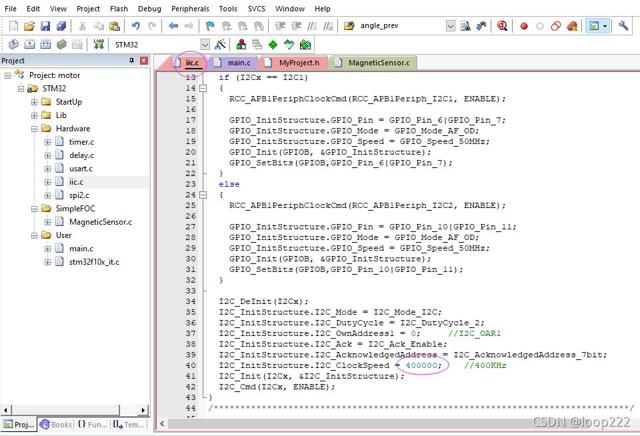640x436 pixels.
Task: Open Options for Target magic wand icon
Action: click(220, 44)
